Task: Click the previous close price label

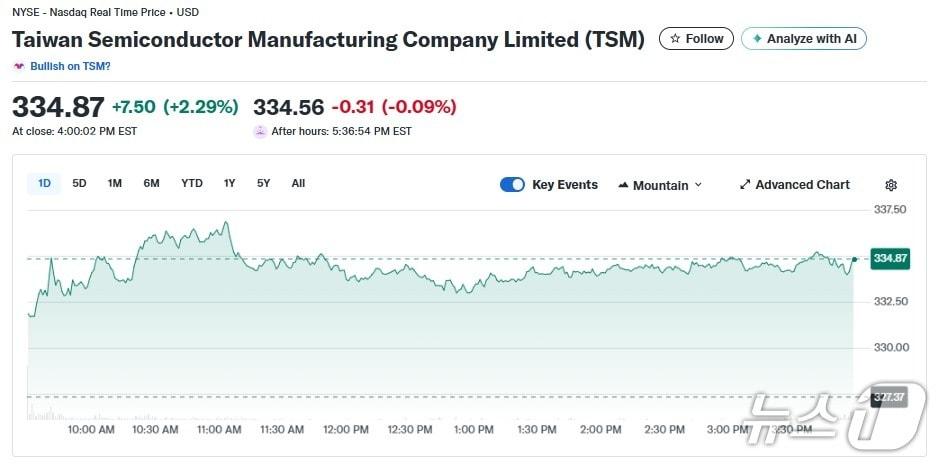Action: tap(889, 396)
